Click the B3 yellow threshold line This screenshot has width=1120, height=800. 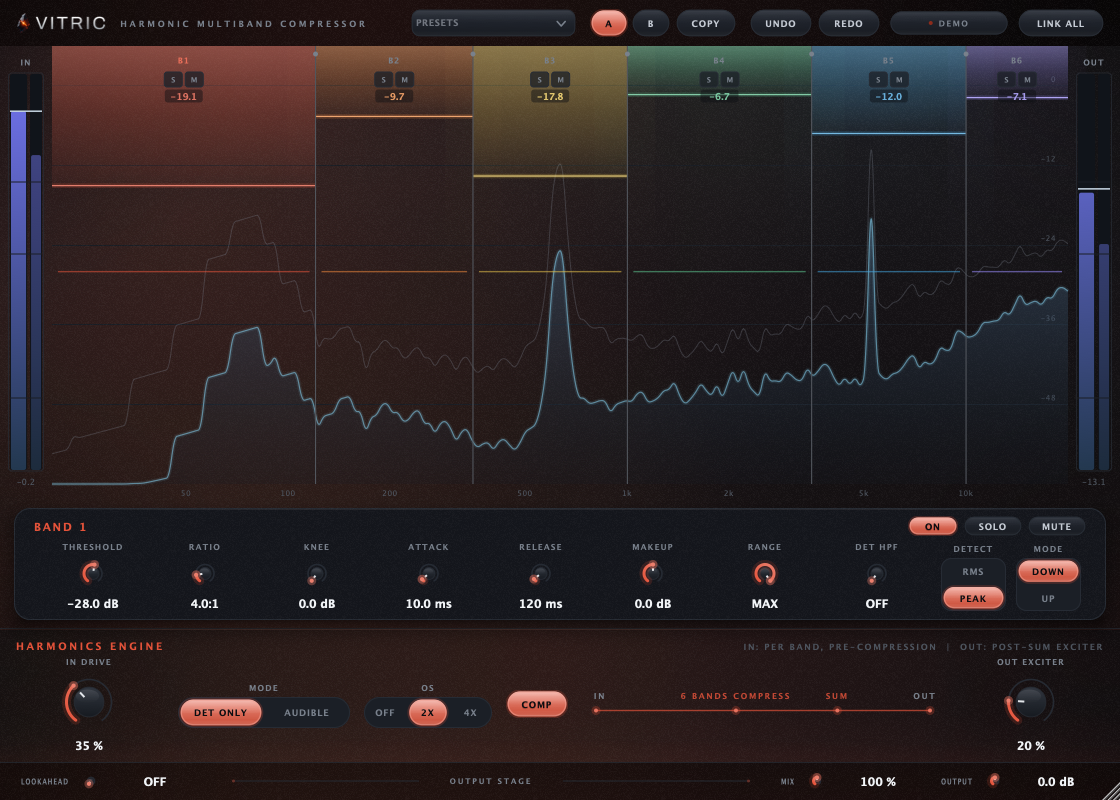click(550, 176)
